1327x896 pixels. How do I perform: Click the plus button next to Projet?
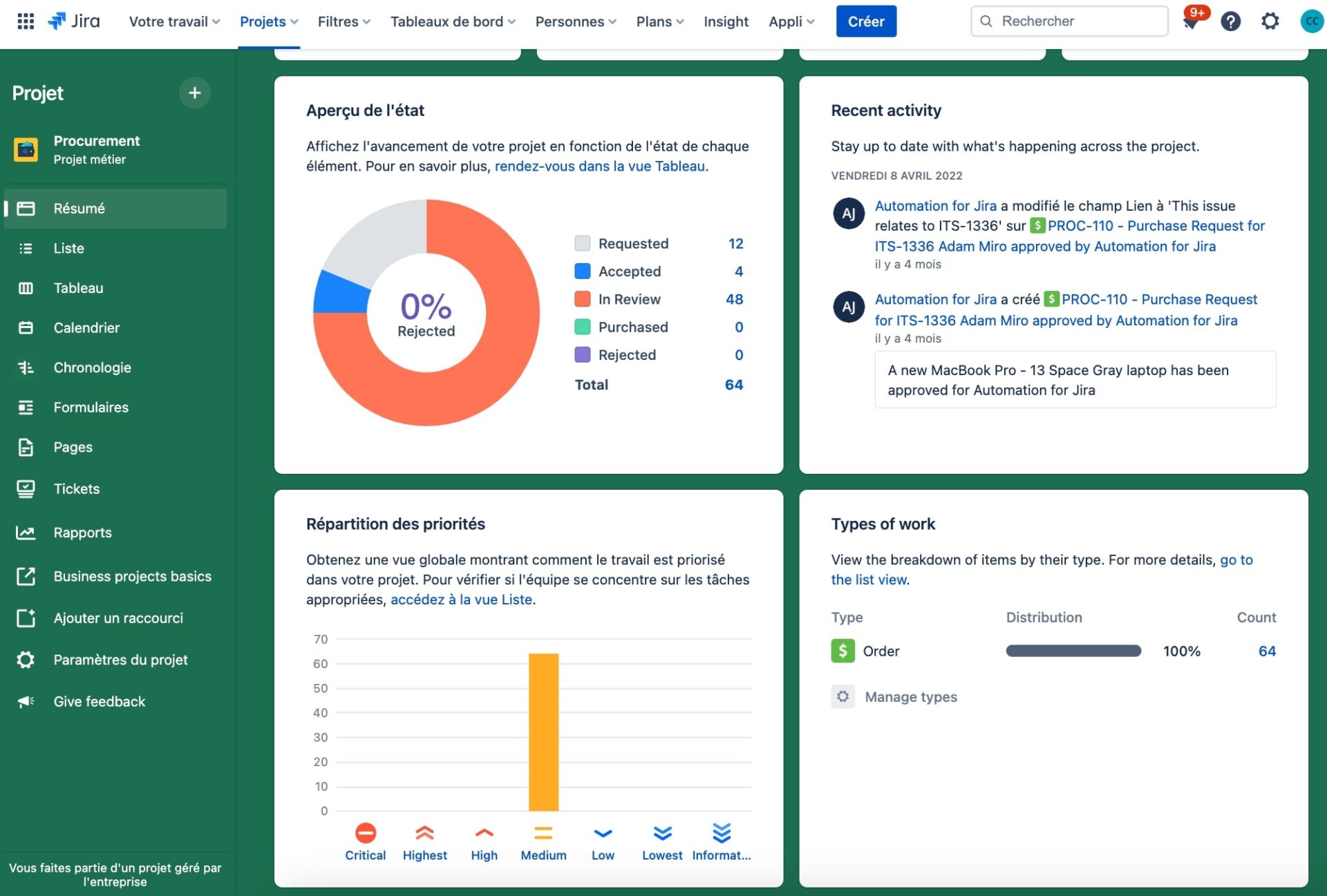click(194, 93)
